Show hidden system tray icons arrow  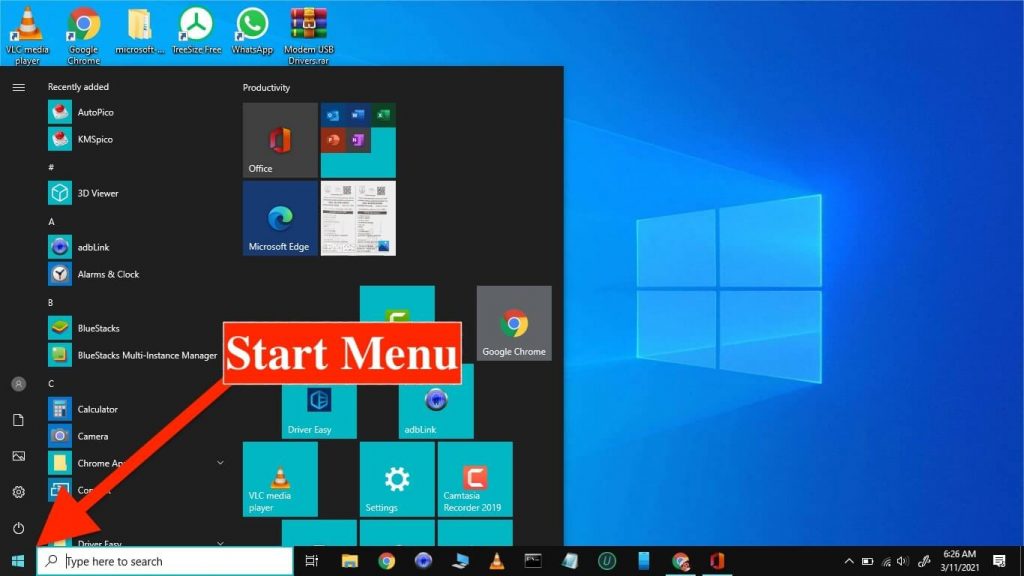click(x=849, y=561)
